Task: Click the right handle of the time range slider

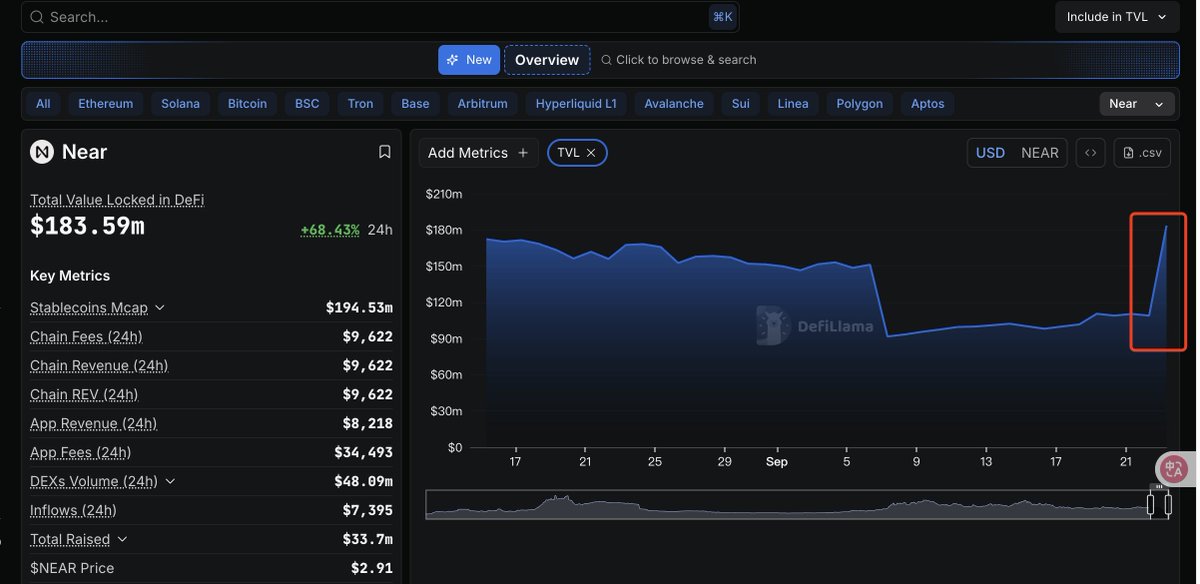Action: tap(1167, 504)
